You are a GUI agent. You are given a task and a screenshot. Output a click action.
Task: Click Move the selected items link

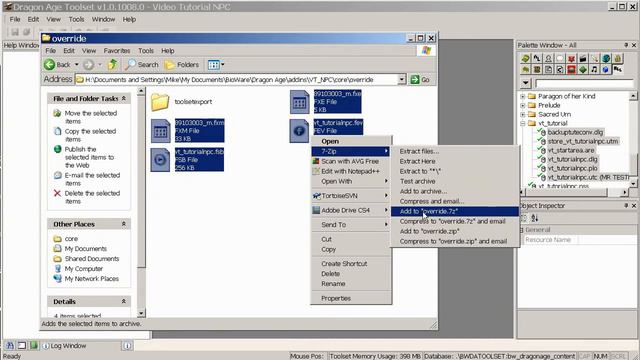[91, 117]
